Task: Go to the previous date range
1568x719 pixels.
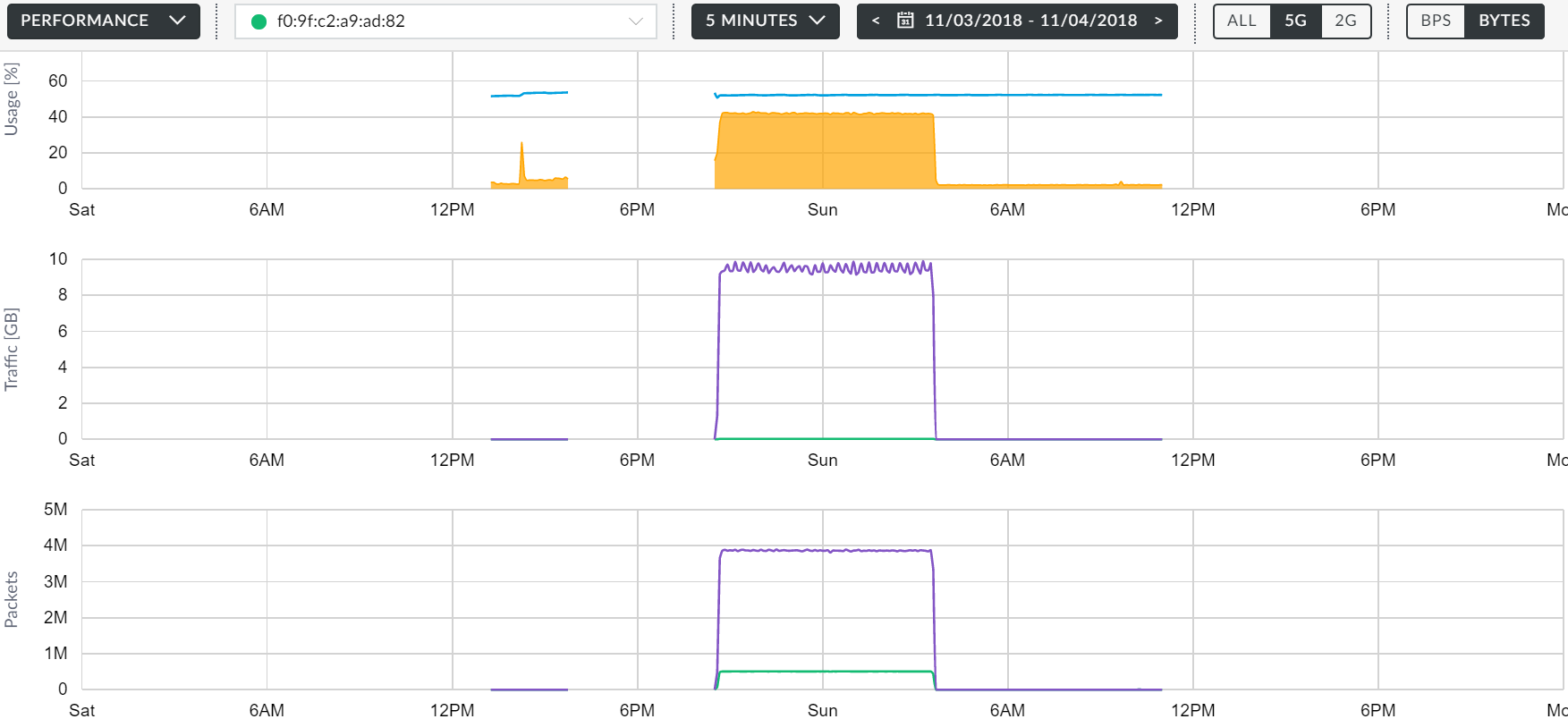Action: (876, 21)
